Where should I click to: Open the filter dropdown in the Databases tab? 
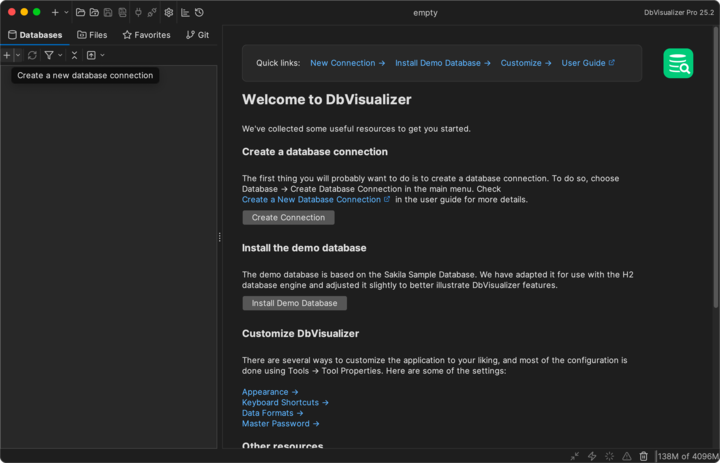click(x=60, y=55)
